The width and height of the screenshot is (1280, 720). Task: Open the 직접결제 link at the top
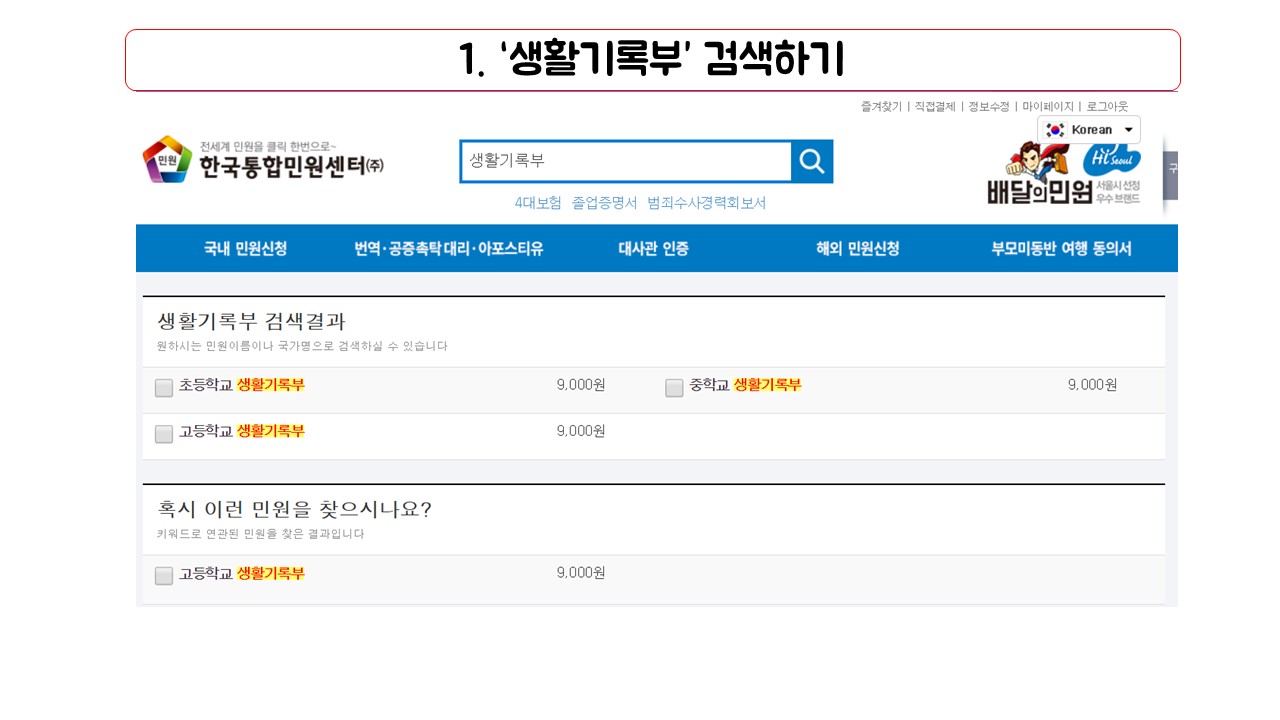(935, 106)
